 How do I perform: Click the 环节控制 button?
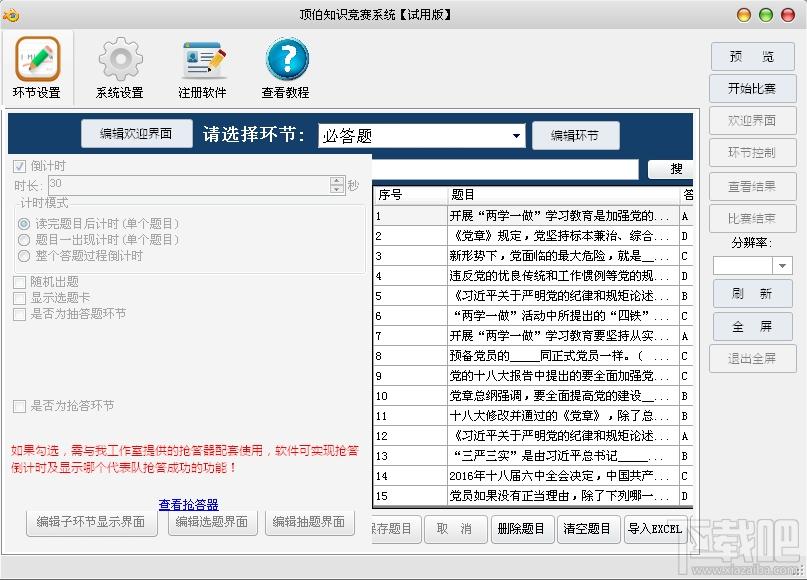pos(752,152)
